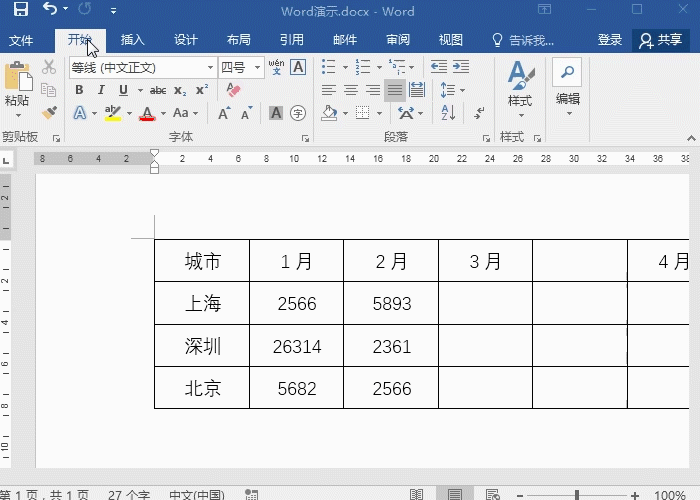Apply multilevel list

click(x=396, y=67)
